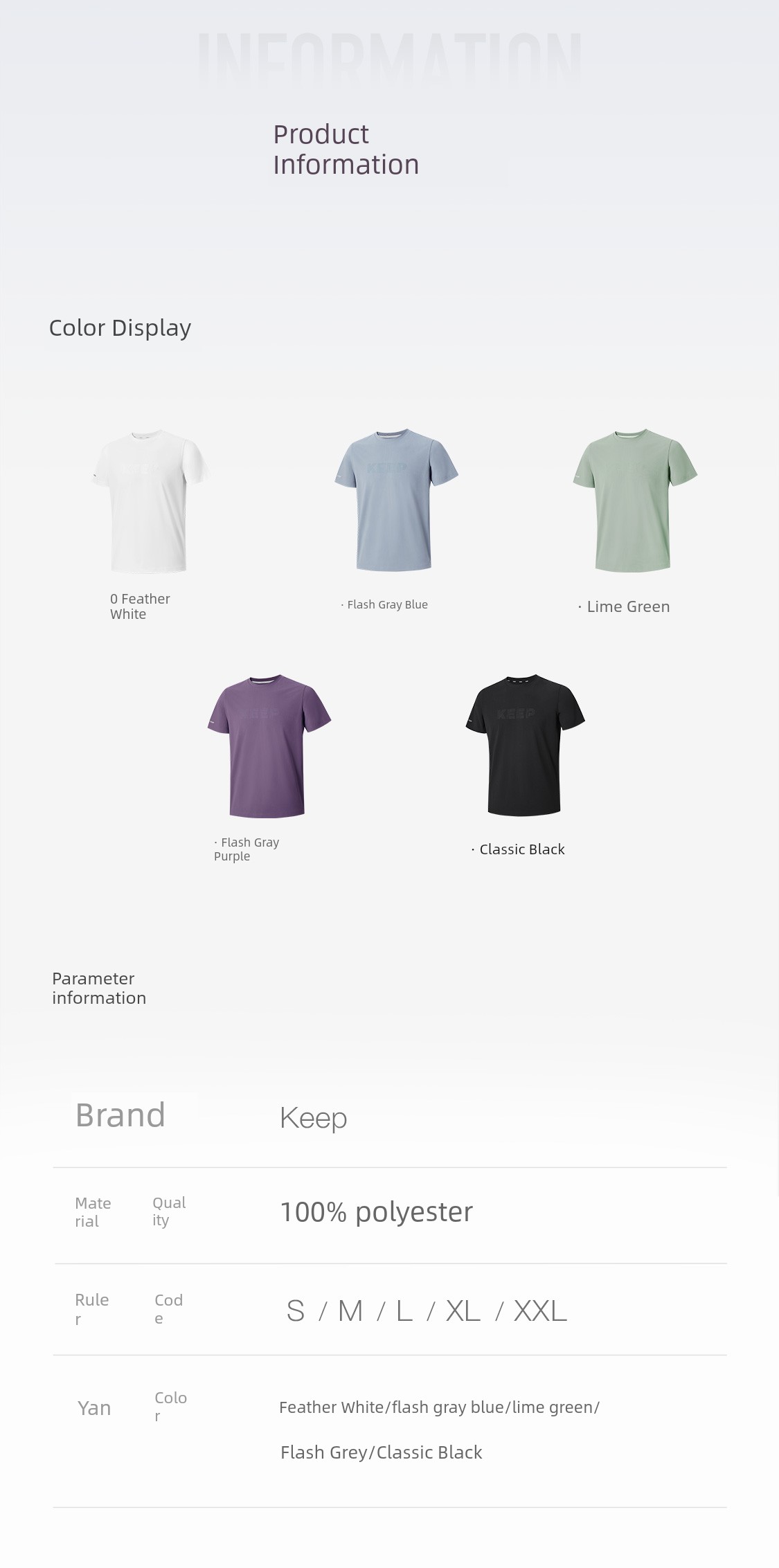779x1568 pixels.
Task: Click the Product Information heading
Action: pos(346,150)
